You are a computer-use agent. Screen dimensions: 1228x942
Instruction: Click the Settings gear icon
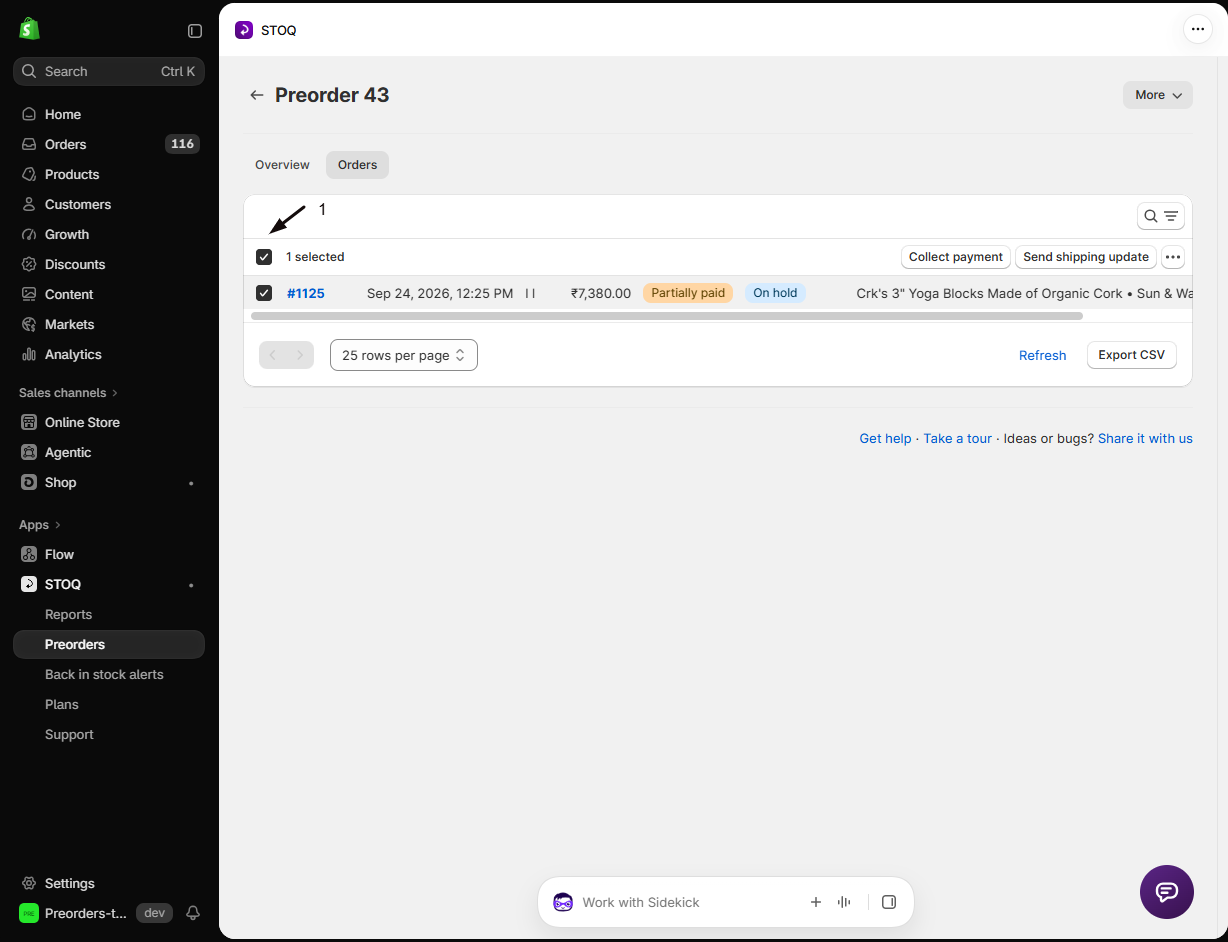pyautogui.click(x=29, y=883)
